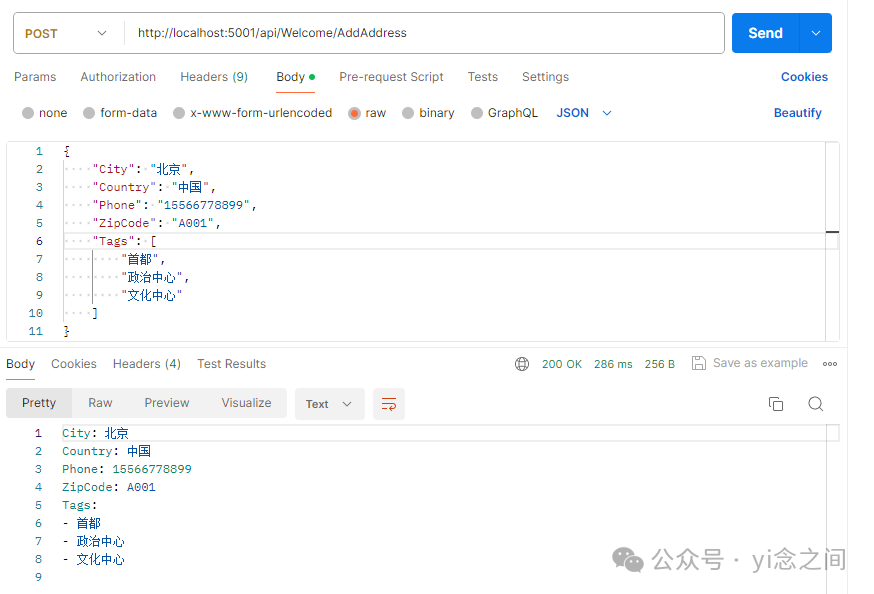Screen dimensions: 874x594
Task: Click the Save as example button label
Action: pyautogui.click(x=760, y=363)
